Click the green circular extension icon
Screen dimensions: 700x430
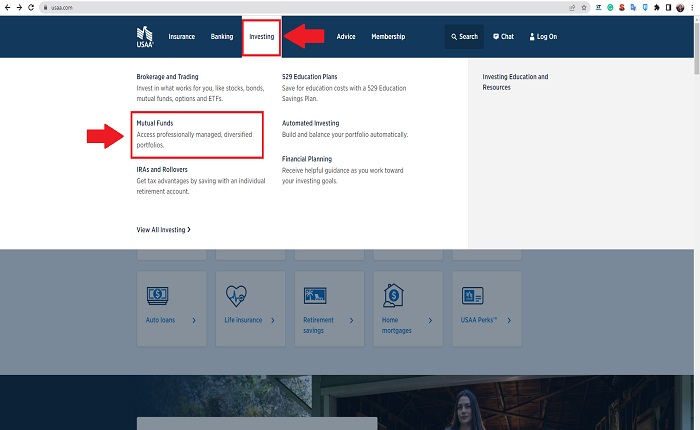pos(610,8)
